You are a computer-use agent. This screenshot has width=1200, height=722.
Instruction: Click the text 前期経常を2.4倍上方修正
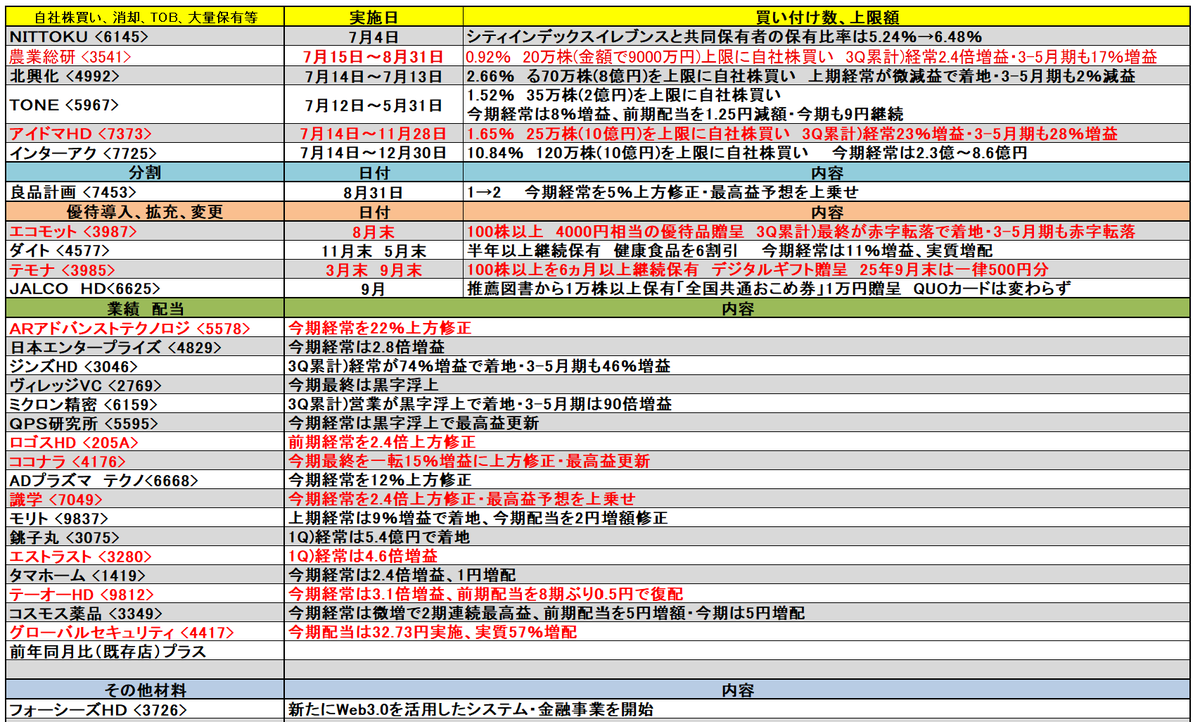point(382,442)
